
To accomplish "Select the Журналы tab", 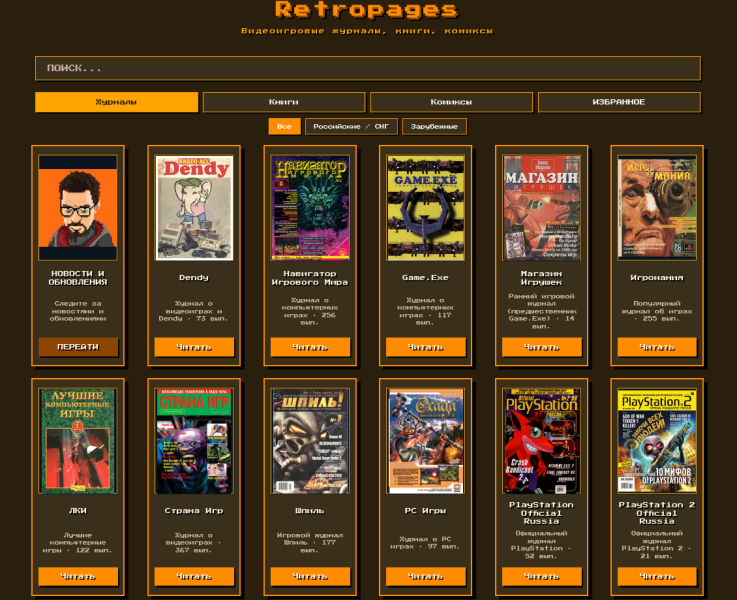I will pyautogui.click(x=117, y=102).
